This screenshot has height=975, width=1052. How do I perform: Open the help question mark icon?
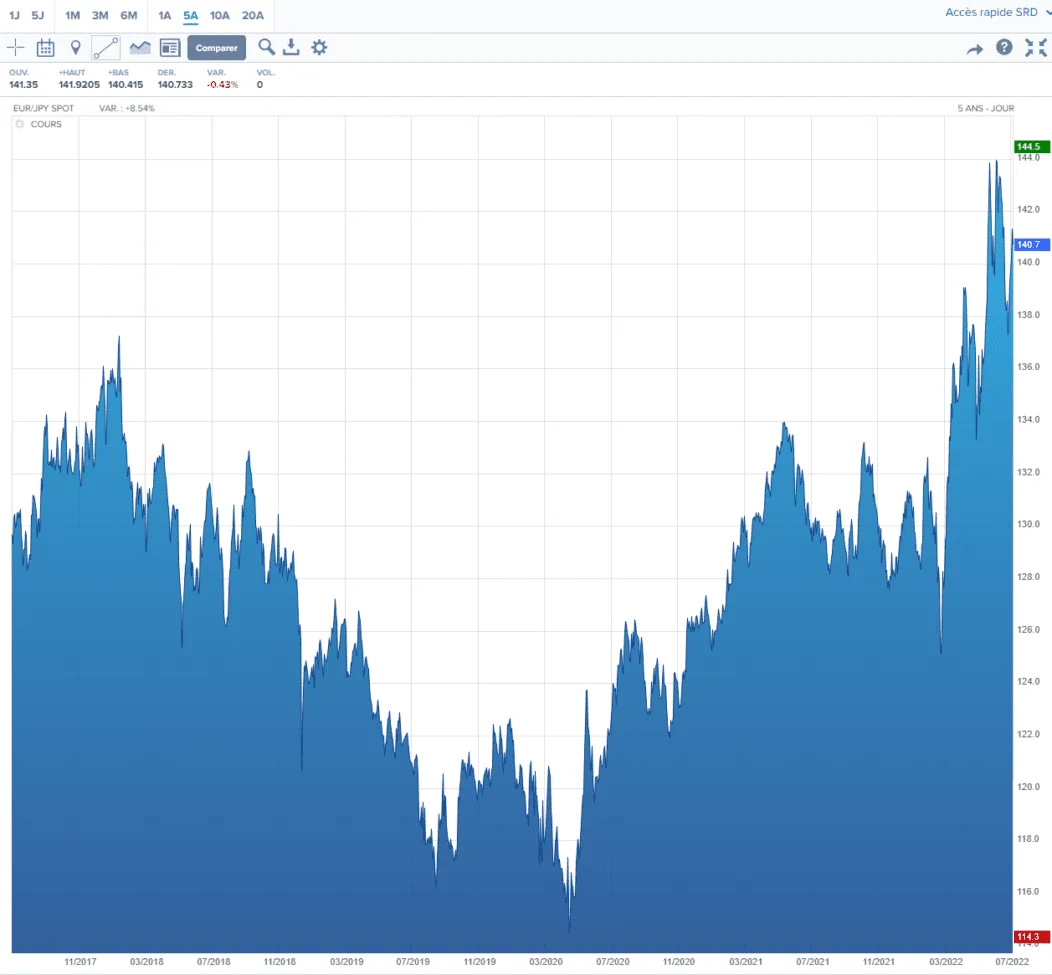tap(1004, 47)
